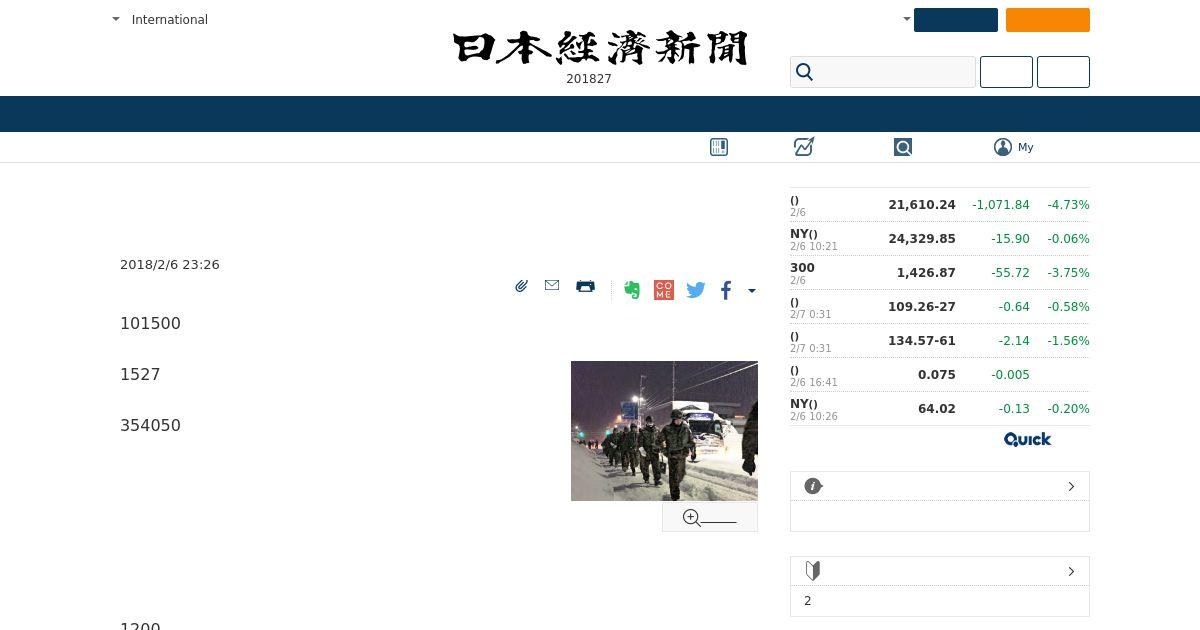Viewport: 1200px width, 630px height.
Task: Click the article timestamp 2018/2/6 23:26
Action: (x=170, y=265)
